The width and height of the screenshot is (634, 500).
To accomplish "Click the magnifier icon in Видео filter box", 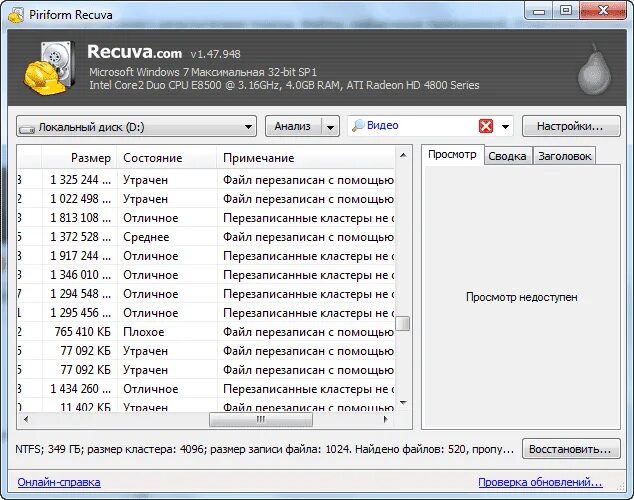I will click(x=358, y=126).
